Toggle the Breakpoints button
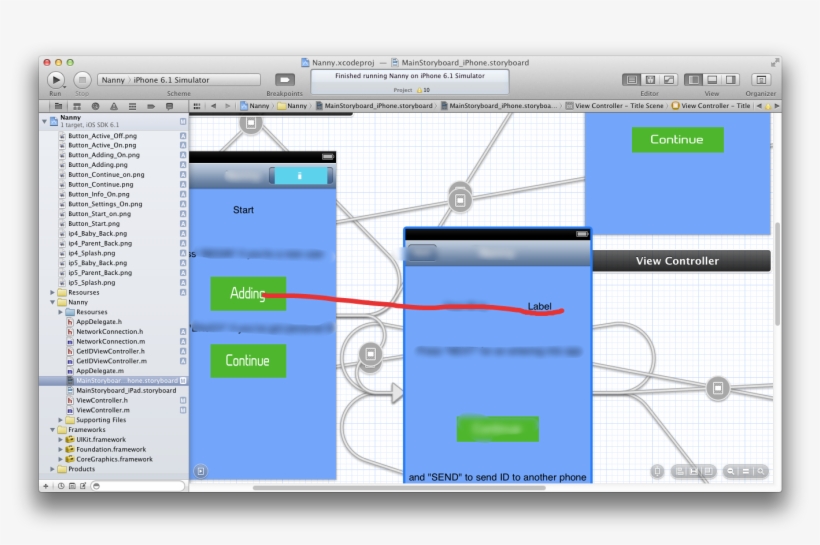This screenshot has width=820, height=545. [285, 80]
